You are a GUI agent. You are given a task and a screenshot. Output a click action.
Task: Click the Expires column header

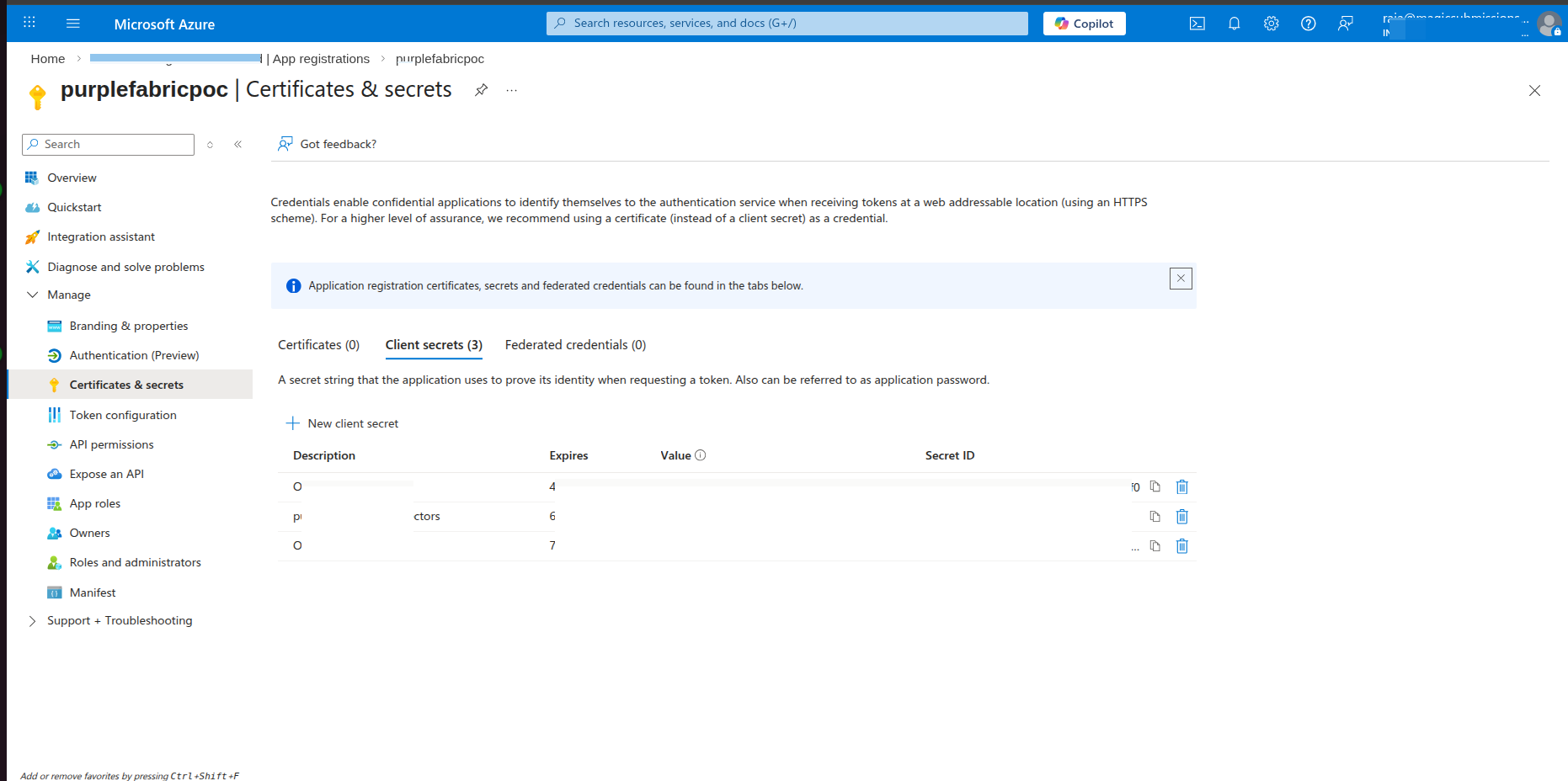click(x=568, y=455)
